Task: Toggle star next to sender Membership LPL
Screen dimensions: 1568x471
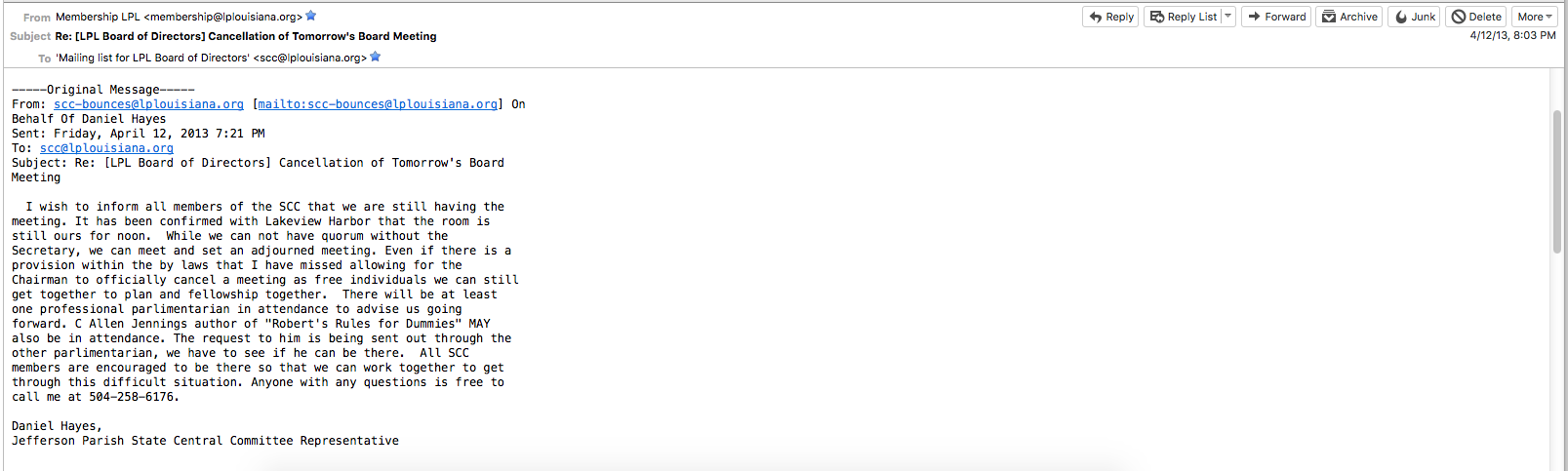Action: (x=311, y=16)
